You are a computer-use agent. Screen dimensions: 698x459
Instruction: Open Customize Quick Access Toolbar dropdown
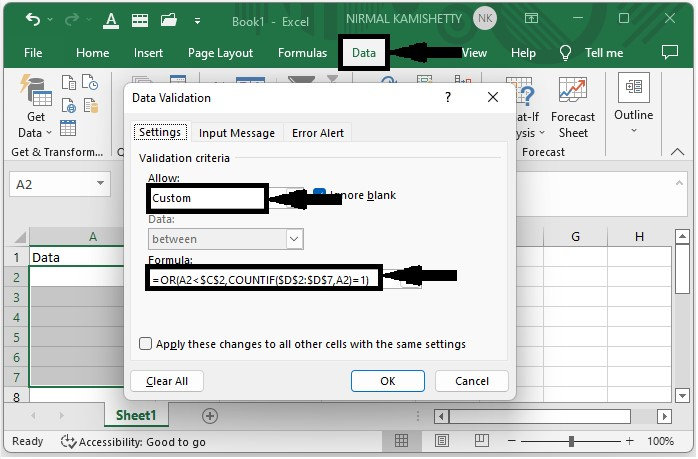[197, 21]
